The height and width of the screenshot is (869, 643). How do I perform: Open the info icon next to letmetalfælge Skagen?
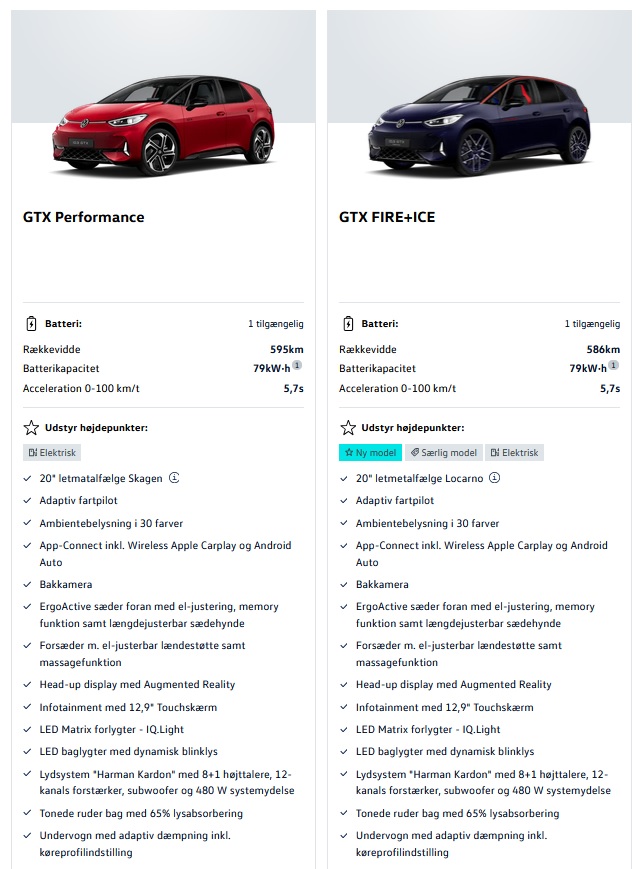coord(174,477)
